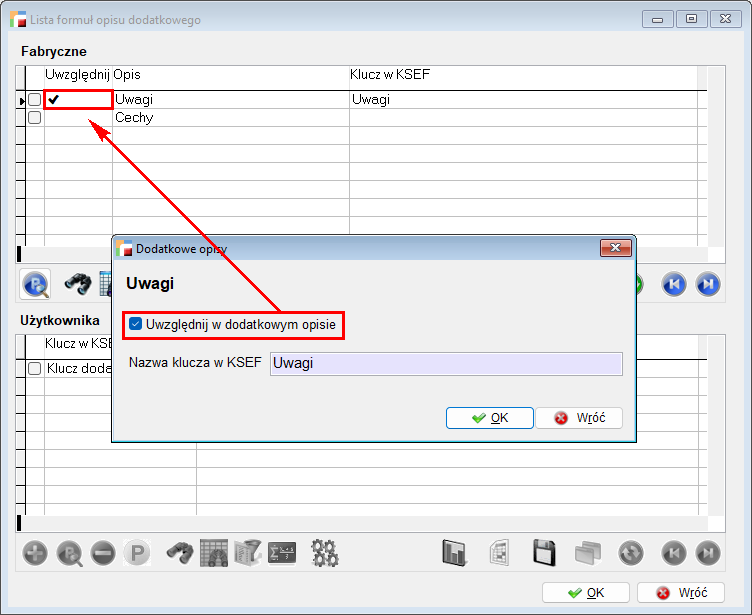Click the binoculars search icon in the Fabryczne toolbar
The image size is (752, 615).
[x=79, y=284]
